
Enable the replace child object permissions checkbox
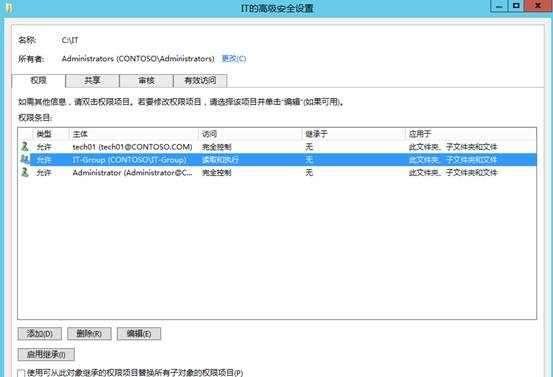[x=22, y=373]
